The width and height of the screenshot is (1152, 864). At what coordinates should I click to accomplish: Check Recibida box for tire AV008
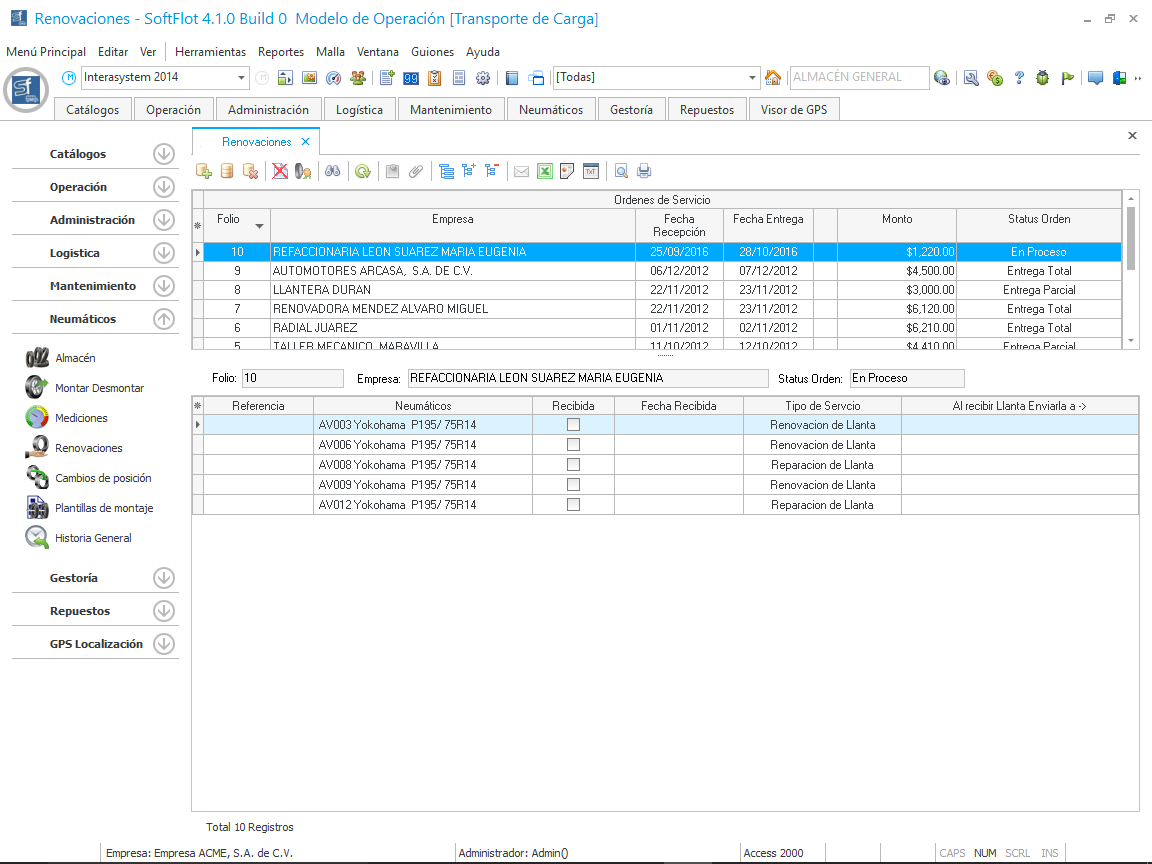pyautogui.click(x=573, y=465)
